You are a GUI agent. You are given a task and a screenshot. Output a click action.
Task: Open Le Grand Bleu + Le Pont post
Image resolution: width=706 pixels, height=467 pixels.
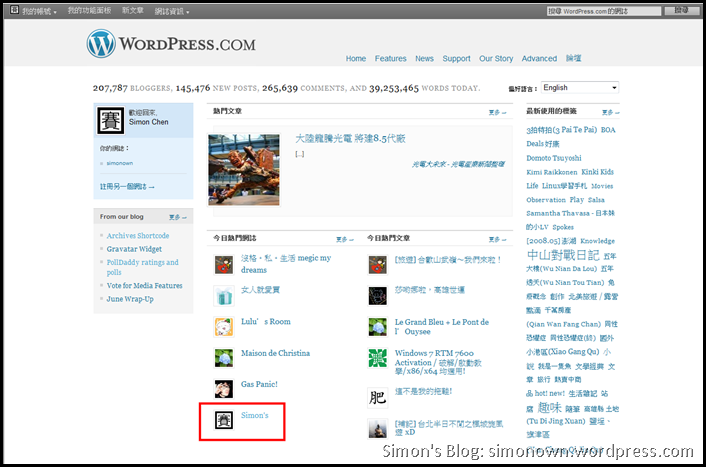(x=442, y=326)
